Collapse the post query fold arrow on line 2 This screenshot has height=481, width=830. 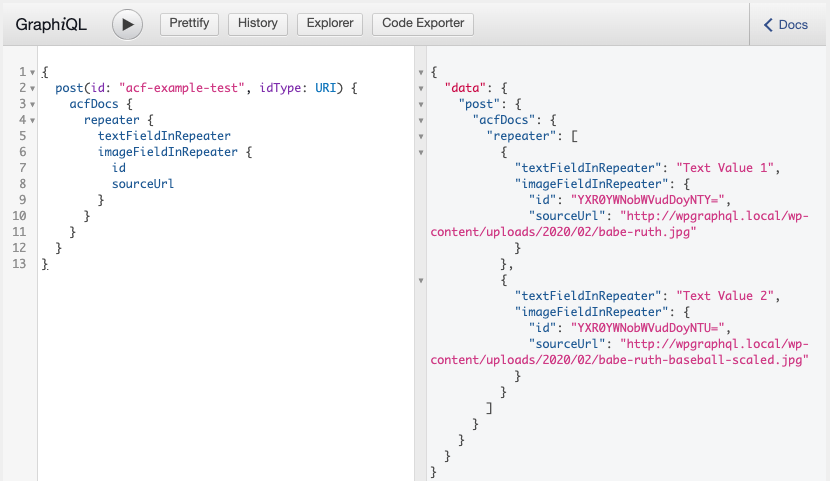click(33, 89)
